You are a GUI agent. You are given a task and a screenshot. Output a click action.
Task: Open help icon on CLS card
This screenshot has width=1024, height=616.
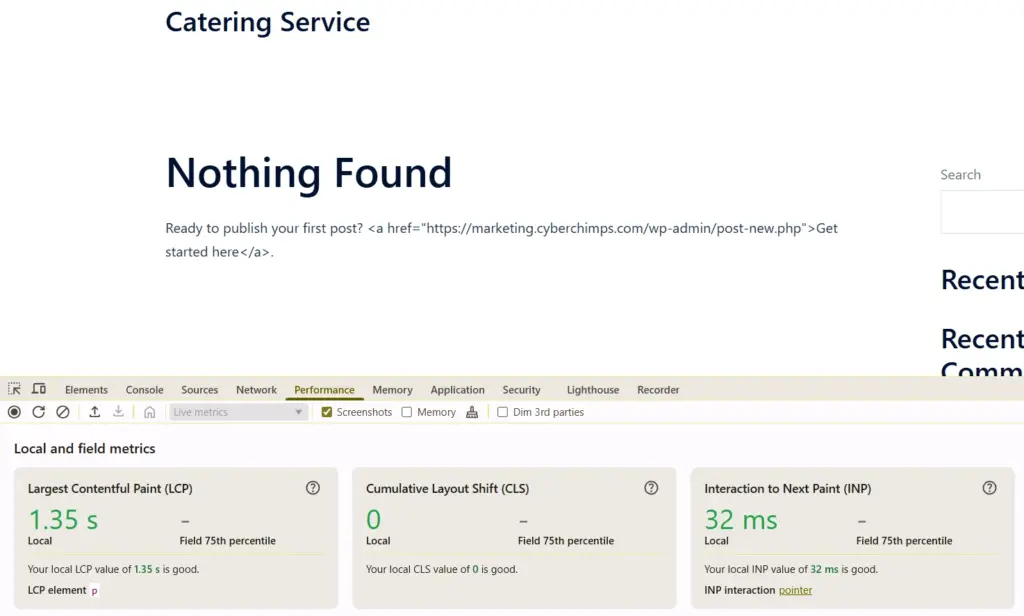651,488
